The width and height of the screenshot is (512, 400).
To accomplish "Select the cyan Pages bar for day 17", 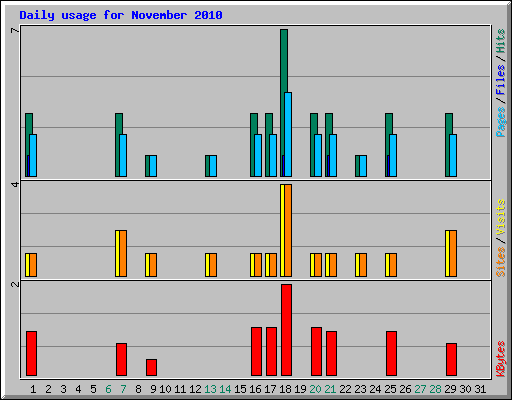I will pos(273,155).
